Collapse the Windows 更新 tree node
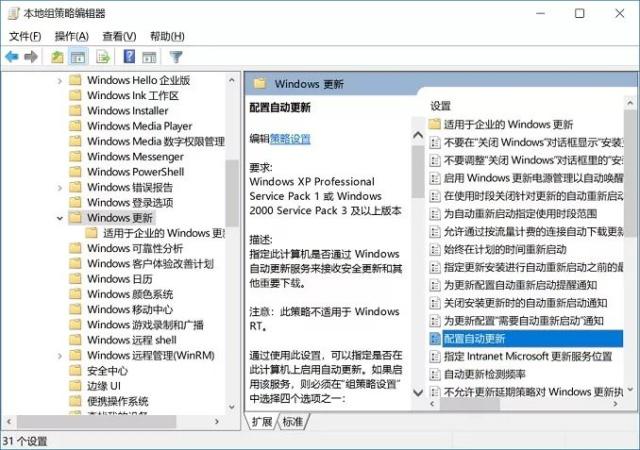The width and height of the screenshot is (640, 450). [x=60, y=218]
